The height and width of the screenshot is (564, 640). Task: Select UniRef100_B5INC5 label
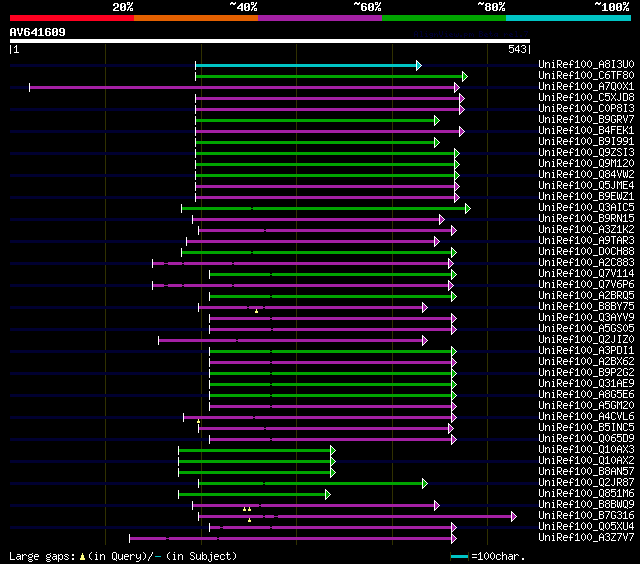point(586,428)
